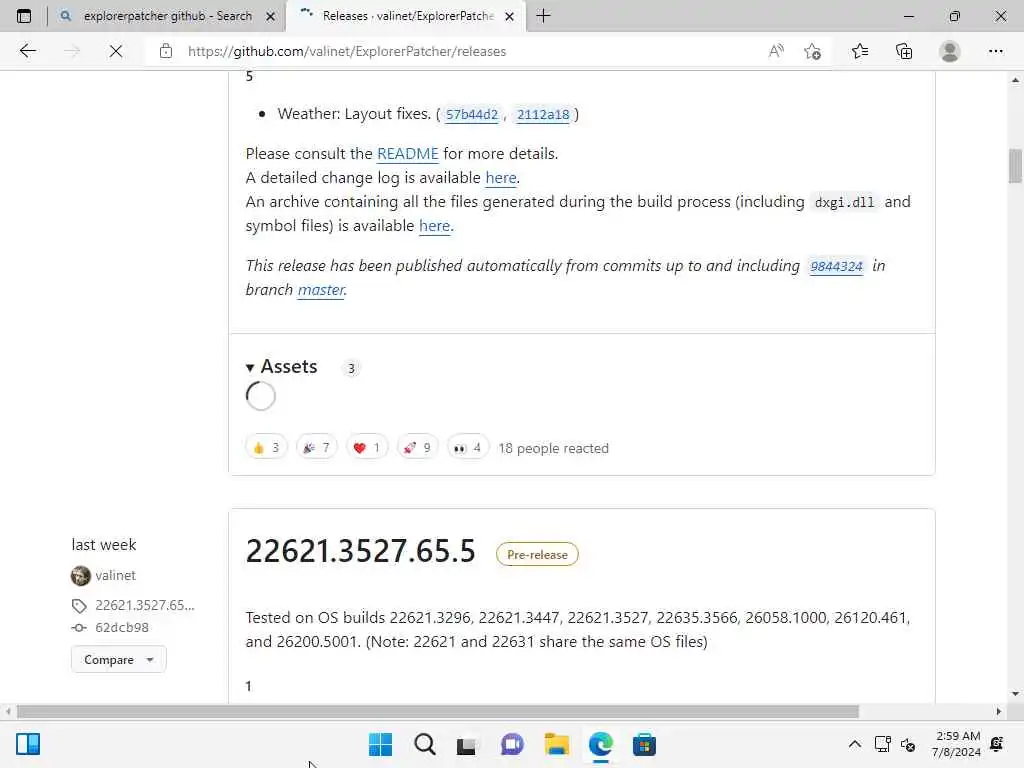Open commit 9844324 link

click(x=836, y=266)
